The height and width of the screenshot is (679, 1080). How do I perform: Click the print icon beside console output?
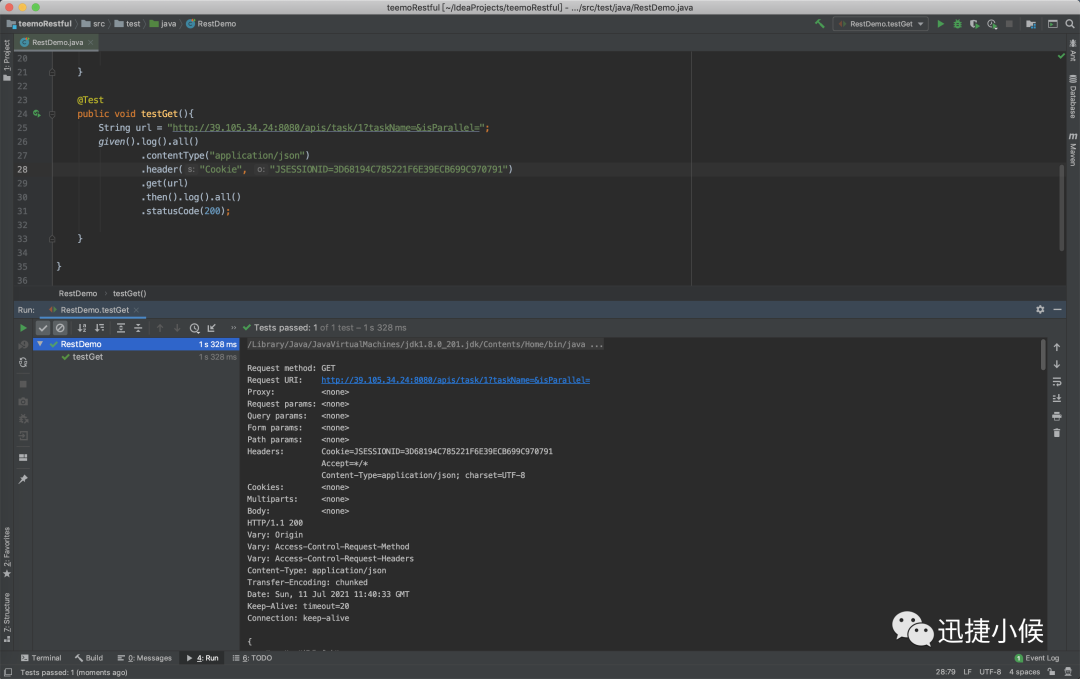point(1056,416)
